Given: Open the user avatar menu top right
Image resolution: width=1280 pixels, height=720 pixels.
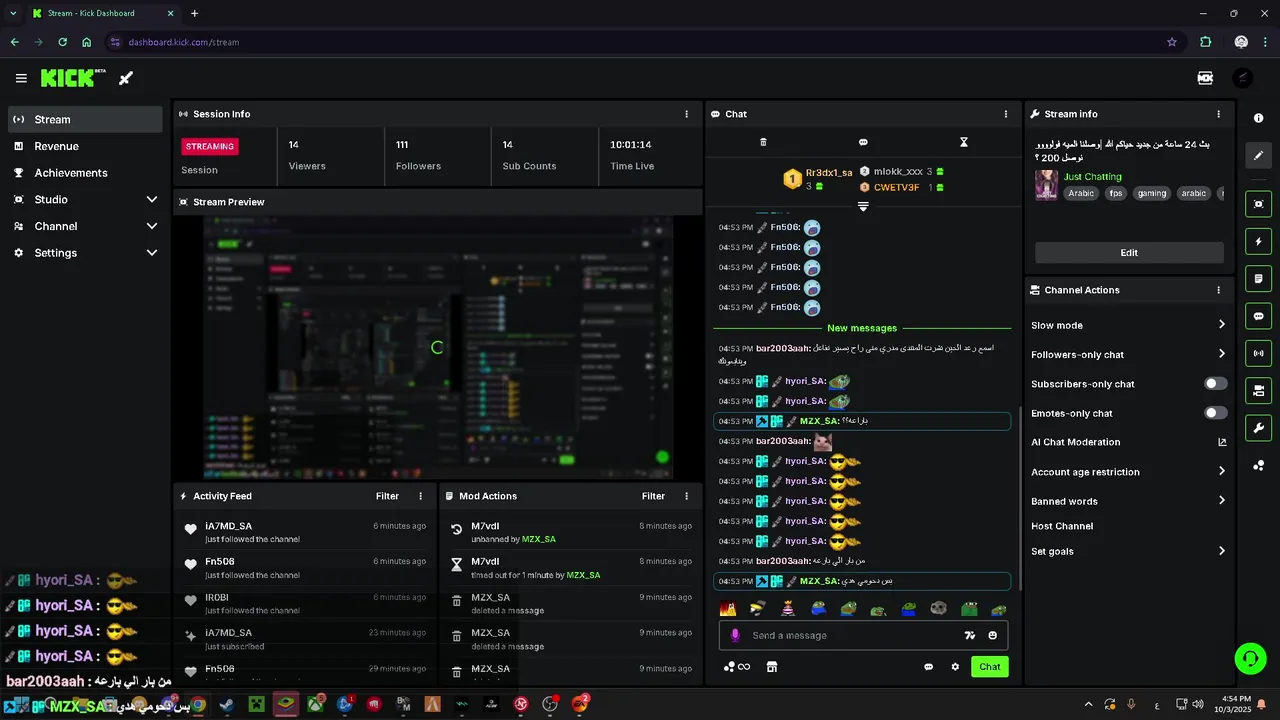Looking at the screenshot, I should tap(1242, 78).
